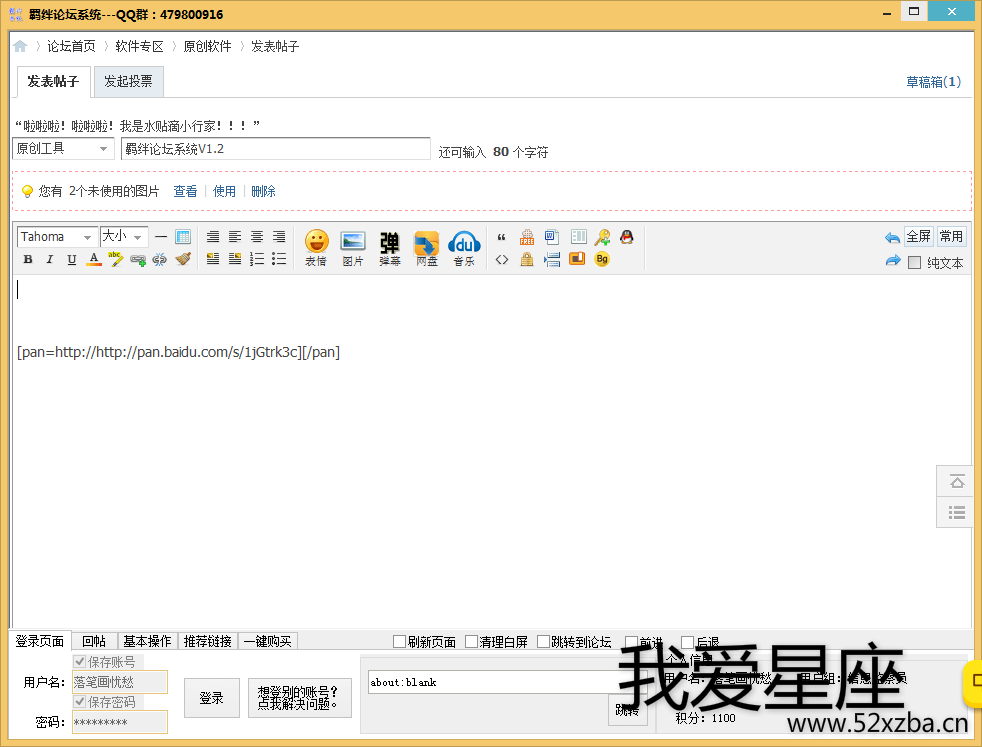This screenshot has width=982, height=747.
Task: Open the 草稿箱(1) drafts link
Action: coord(933,82)
